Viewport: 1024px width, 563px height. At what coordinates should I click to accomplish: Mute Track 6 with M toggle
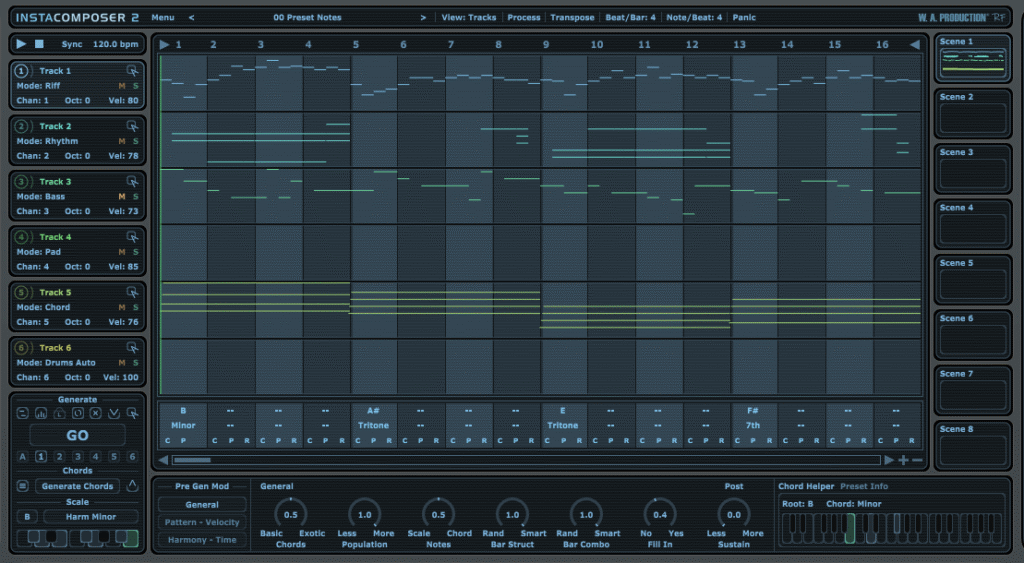(122, 362)
